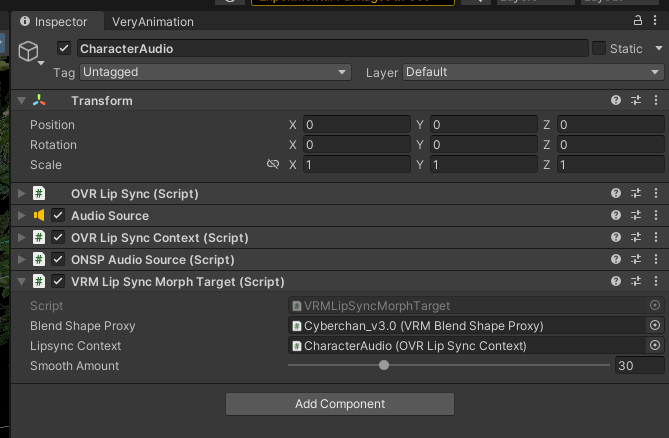Toggle the Static checkbox

(599, 48)
